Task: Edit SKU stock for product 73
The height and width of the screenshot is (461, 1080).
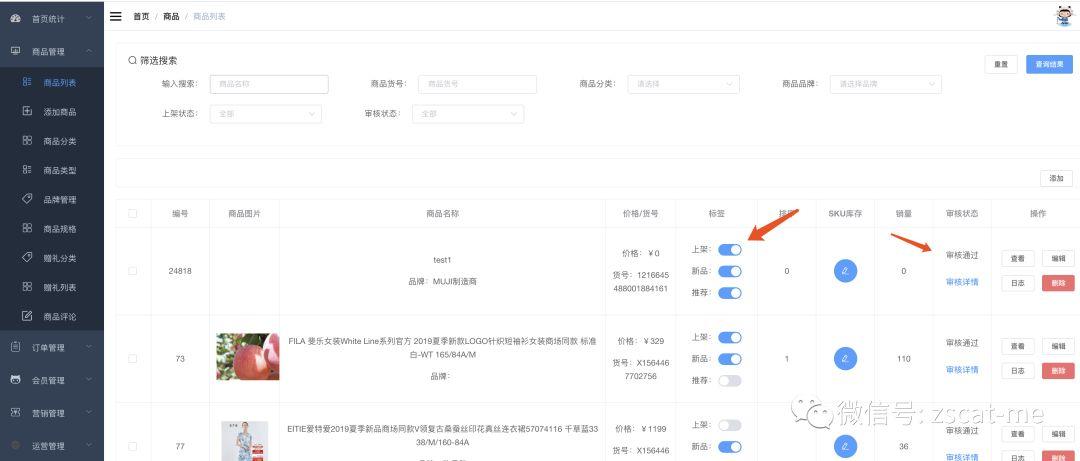Action: (845, 358)
